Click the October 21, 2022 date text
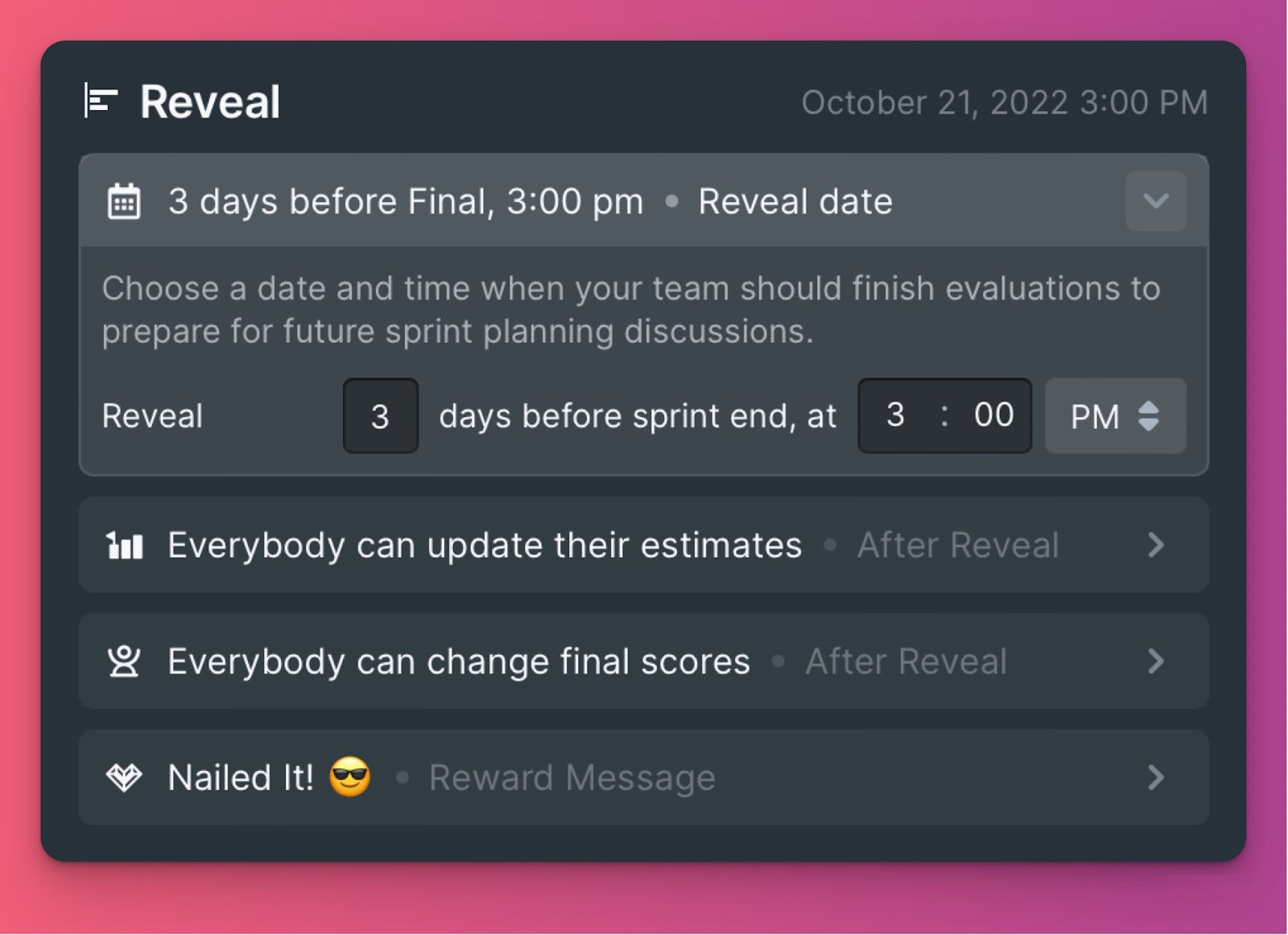 [x=1004, y=103]
